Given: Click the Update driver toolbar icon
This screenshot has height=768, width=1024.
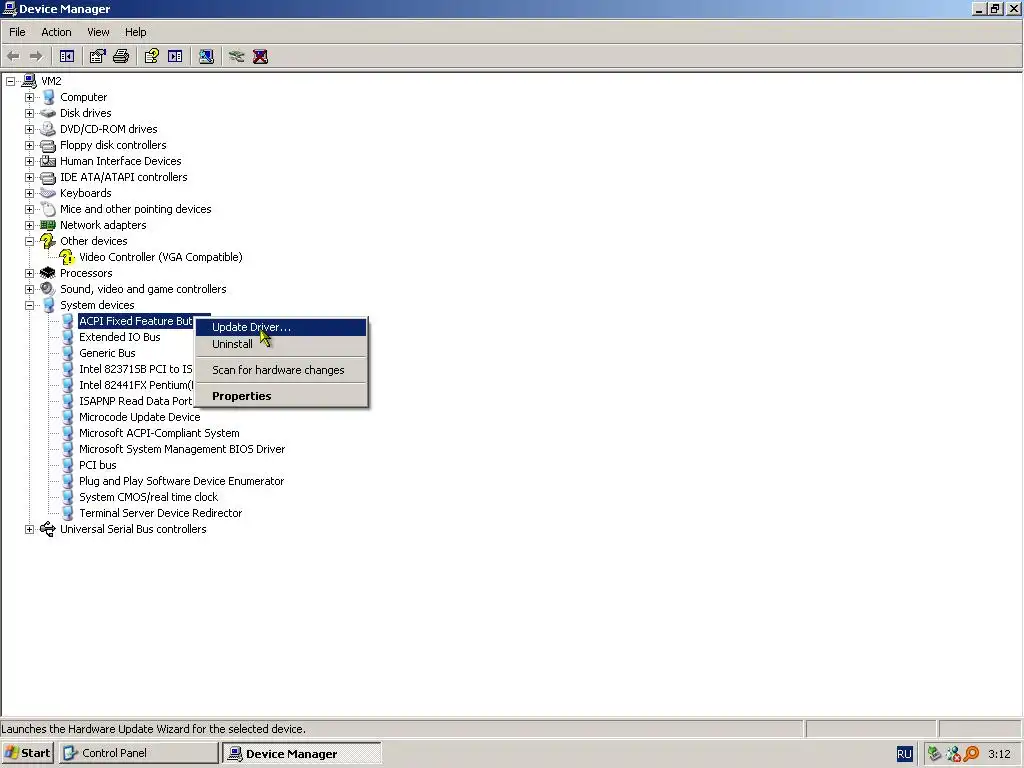Looking at the screenshot, I should (236, 57).
